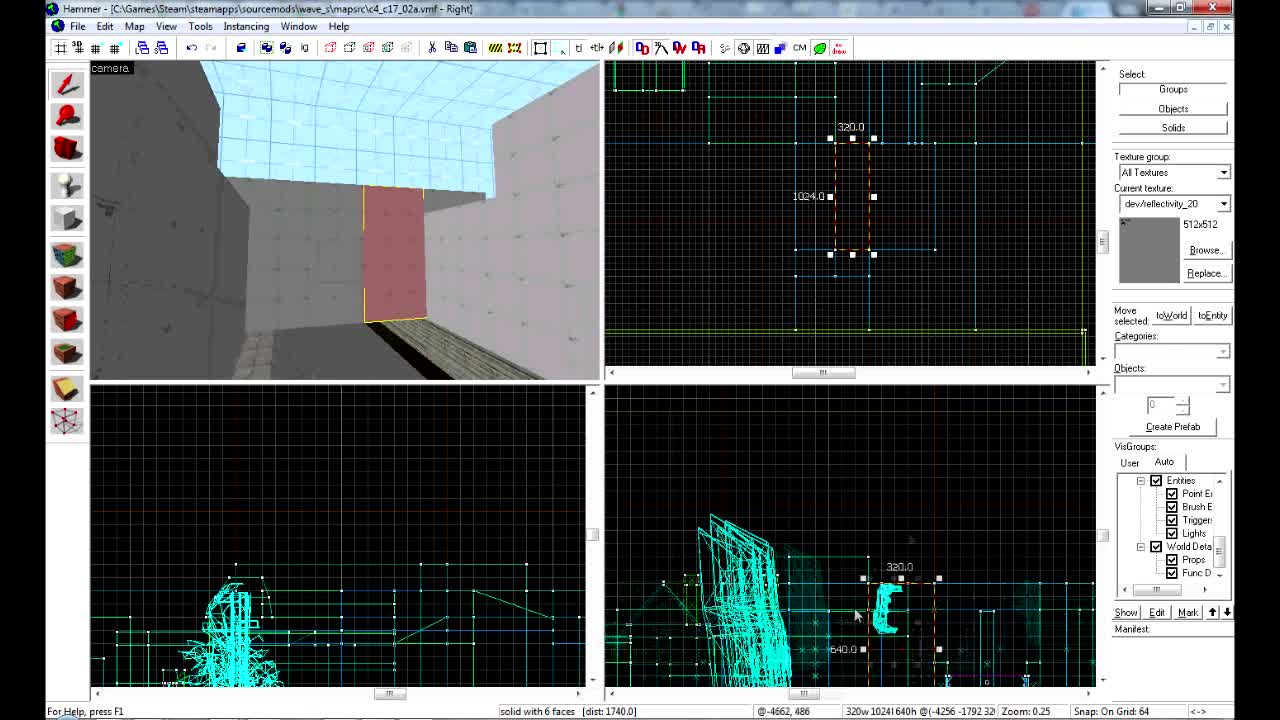The width and height of the screenshot is (1280, 720).
Task: Select the Block creation tool
Action: point(66,218)
